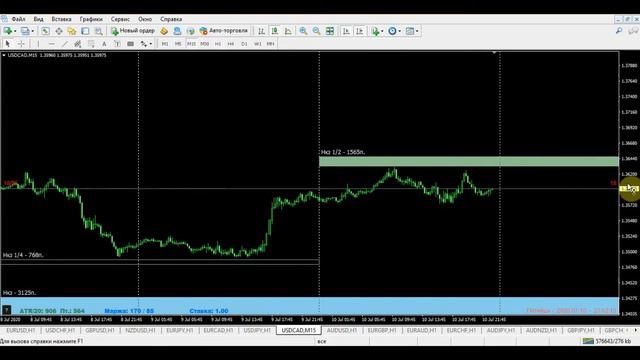The image size is (640, 360).
Task: Open the Вставка menu
Action: point(61,19)
